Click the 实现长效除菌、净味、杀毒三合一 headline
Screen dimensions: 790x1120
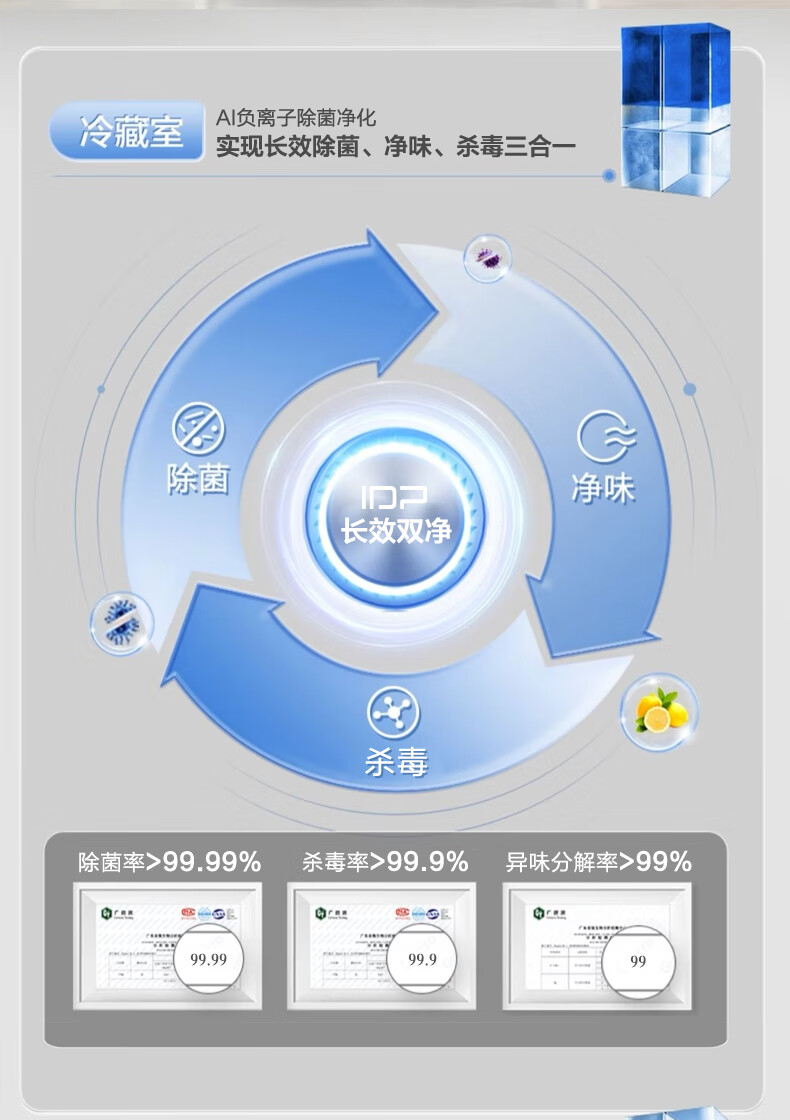(396, 146)
